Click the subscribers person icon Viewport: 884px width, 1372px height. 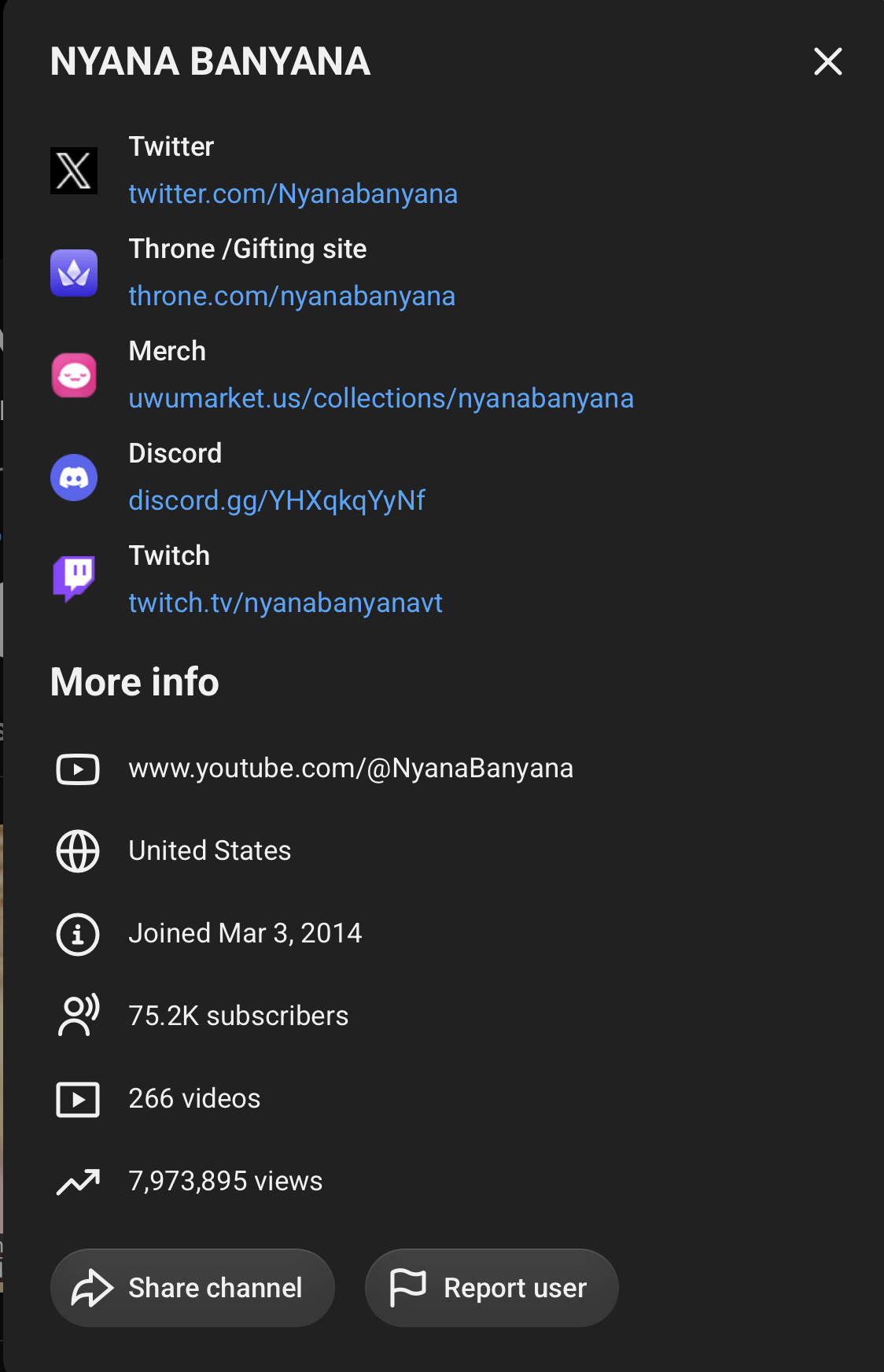point(78,1016)
